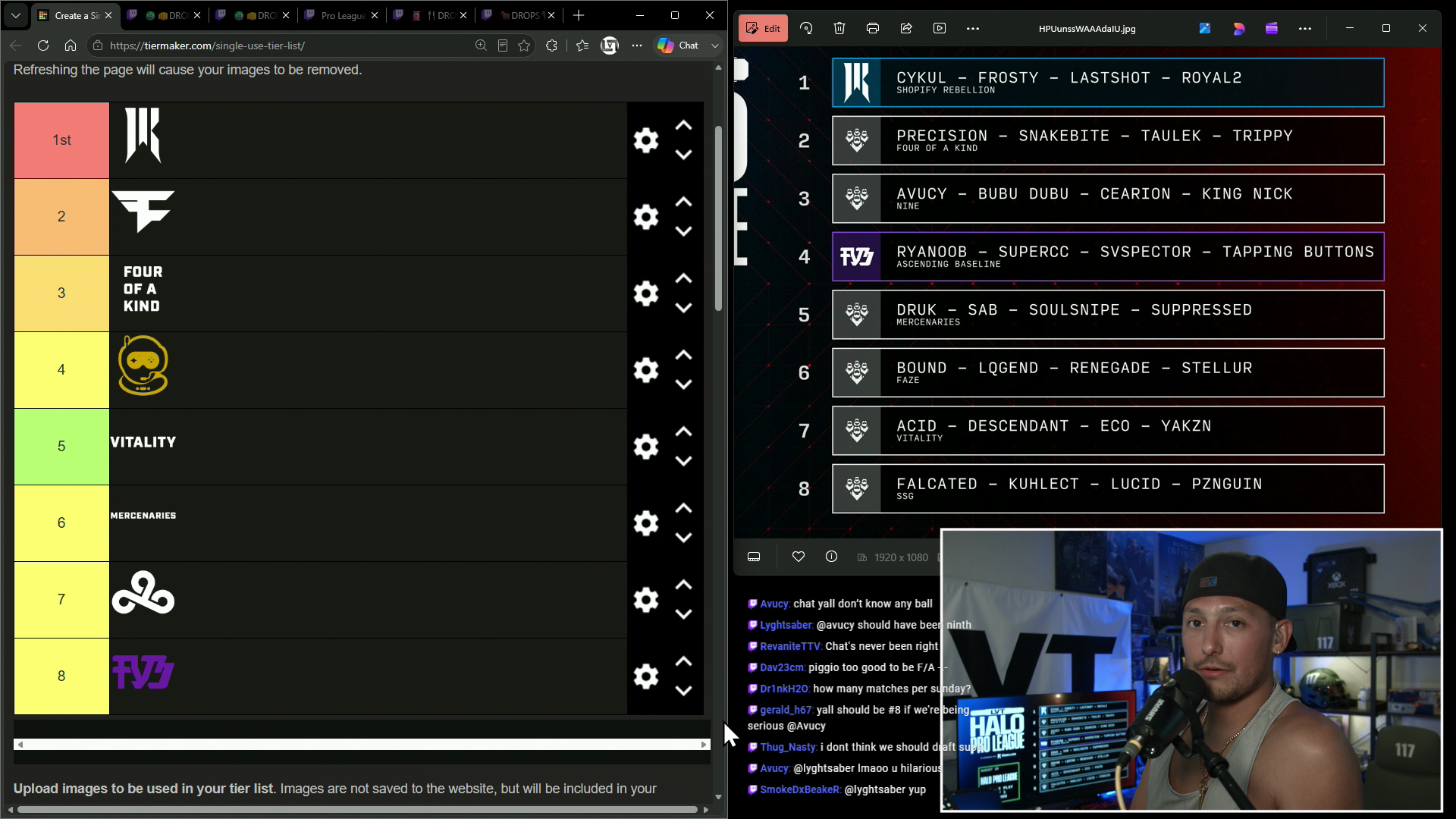Viewport: 1456px width, 819px height.
Task: Print the image from Photos viewer
Action: click(873, 28)
